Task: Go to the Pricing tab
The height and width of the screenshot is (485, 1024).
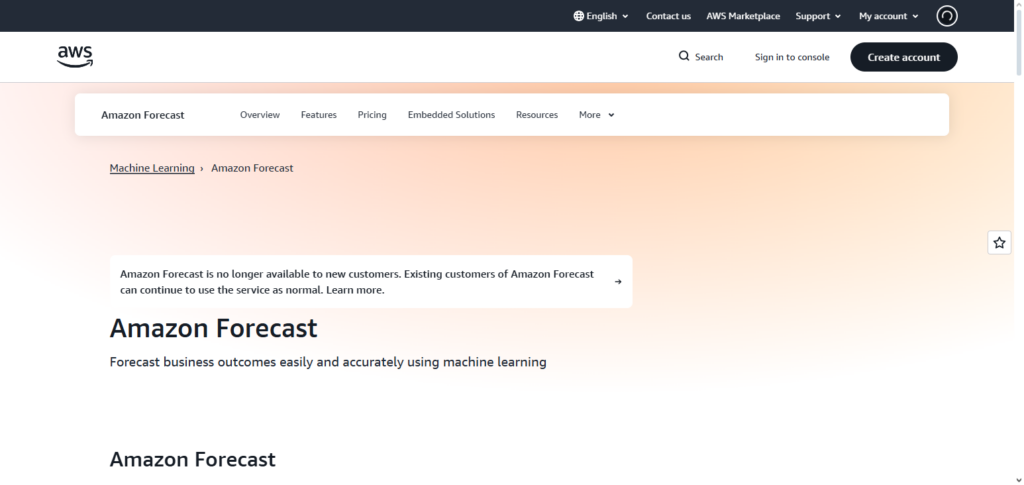Action: tap(372, 115)
